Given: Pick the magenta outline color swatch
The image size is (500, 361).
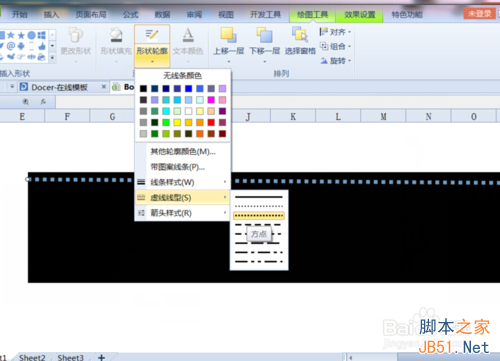Looking at the screenshot, I should [211, 100].
